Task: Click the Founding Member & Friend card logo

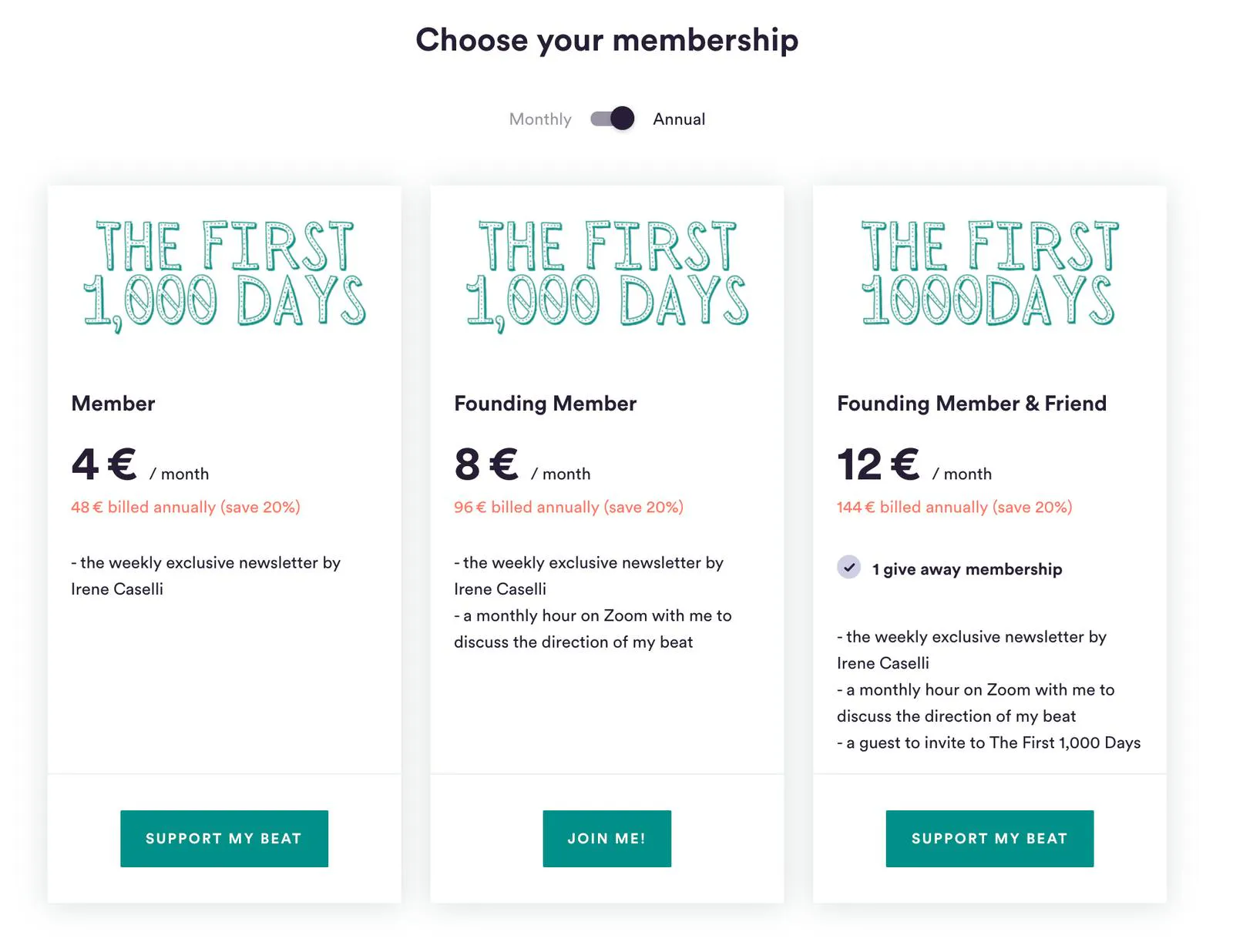Action: tap(989, 273)
